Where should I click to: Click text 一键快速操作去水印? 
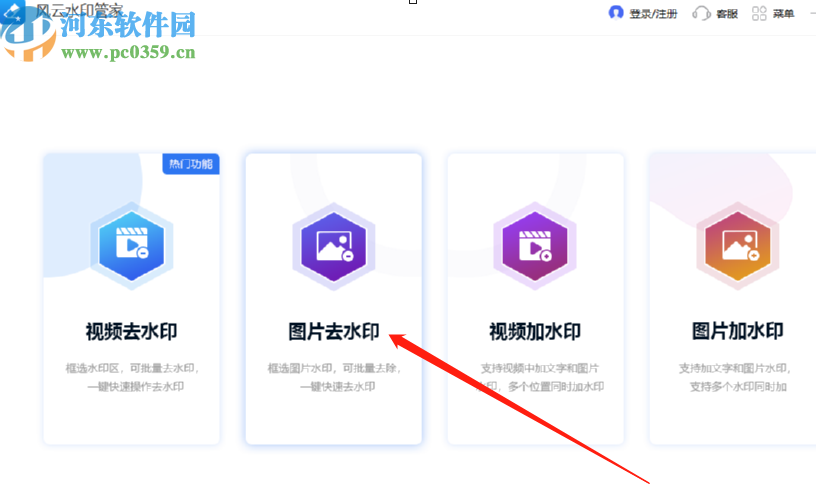pyautogui.click(x=135, y=386)
